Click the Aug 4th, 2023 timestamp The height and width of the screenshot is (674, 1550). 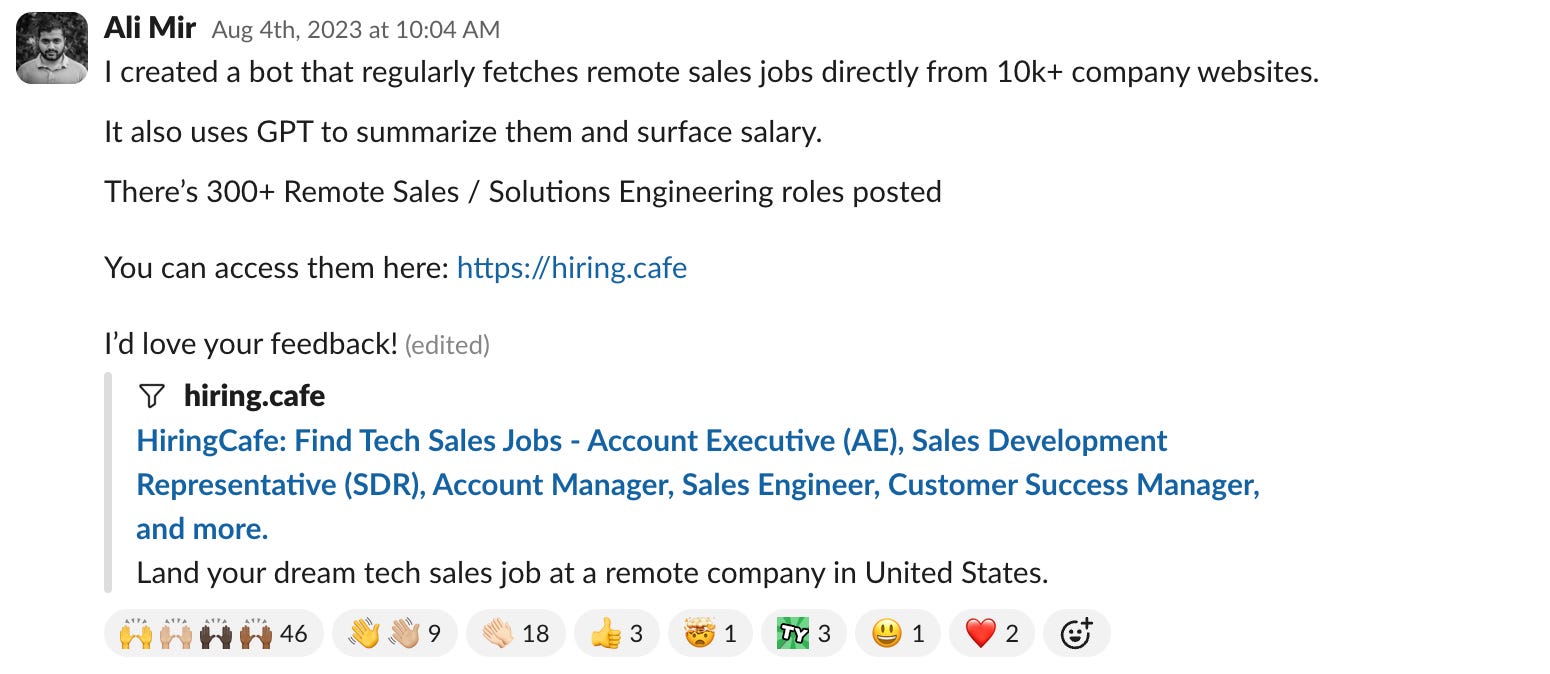pos(356,30)
